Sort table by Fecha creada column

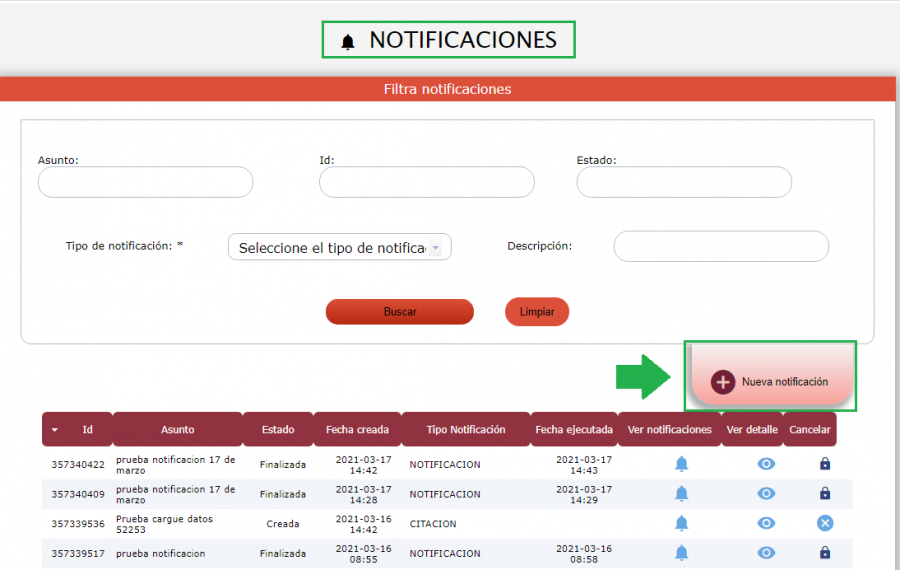(x=357, y=430)
